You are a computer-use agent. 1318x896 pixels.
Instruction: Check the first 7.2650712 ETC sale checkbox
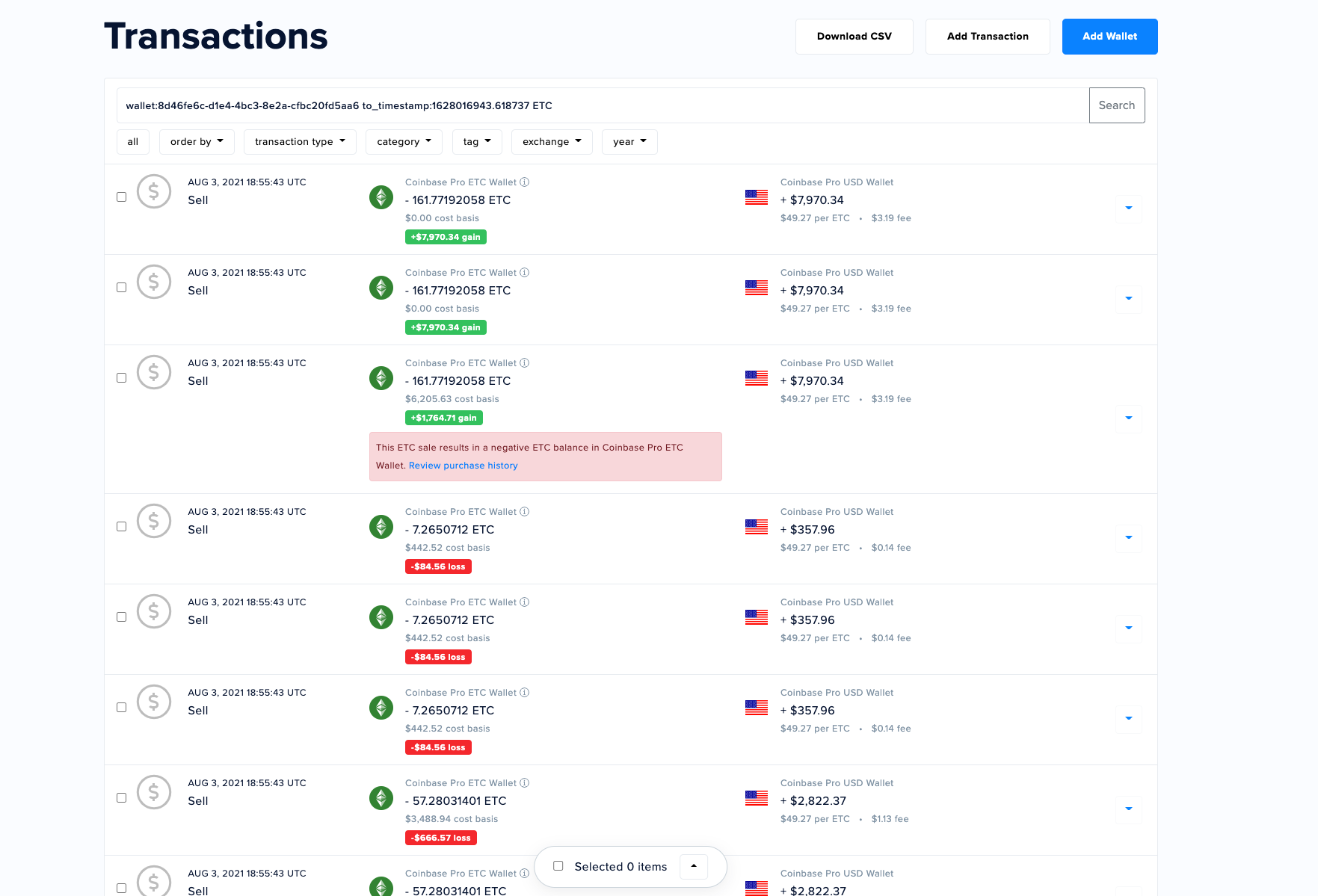click(x=121, y=527)
